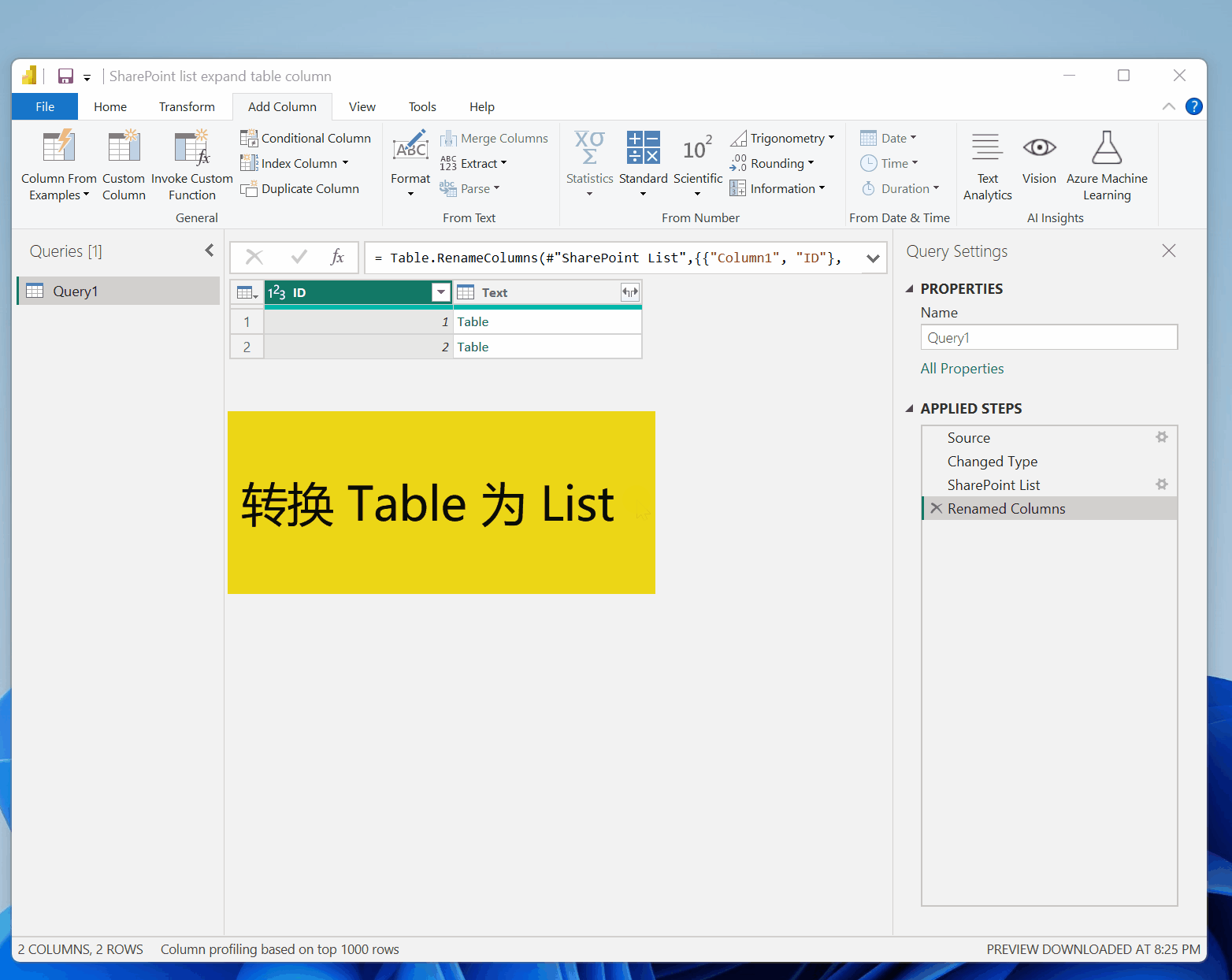Expand the Text table column
The image size is (1232, 980).
coord(629,292)
